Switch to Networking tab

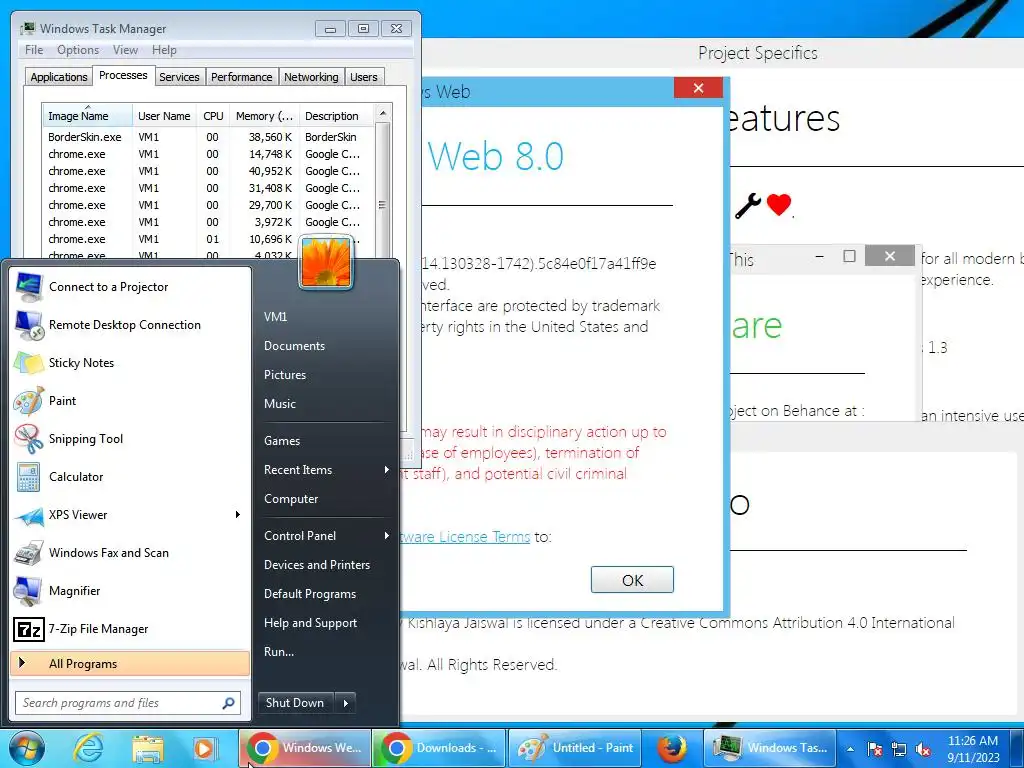[311, 77]
